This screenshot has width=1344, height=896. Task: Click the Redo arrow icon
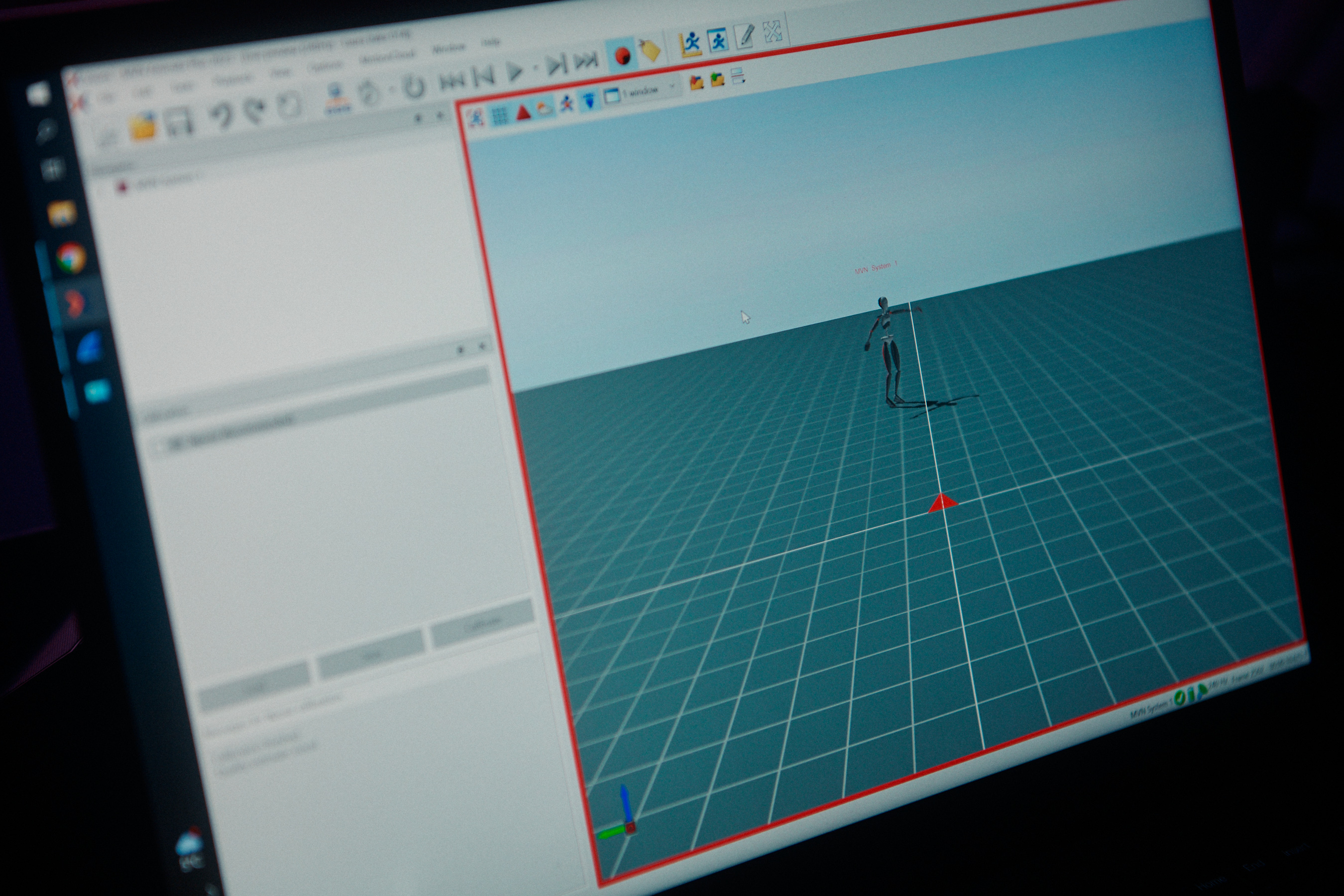click(x=255, y=112)
